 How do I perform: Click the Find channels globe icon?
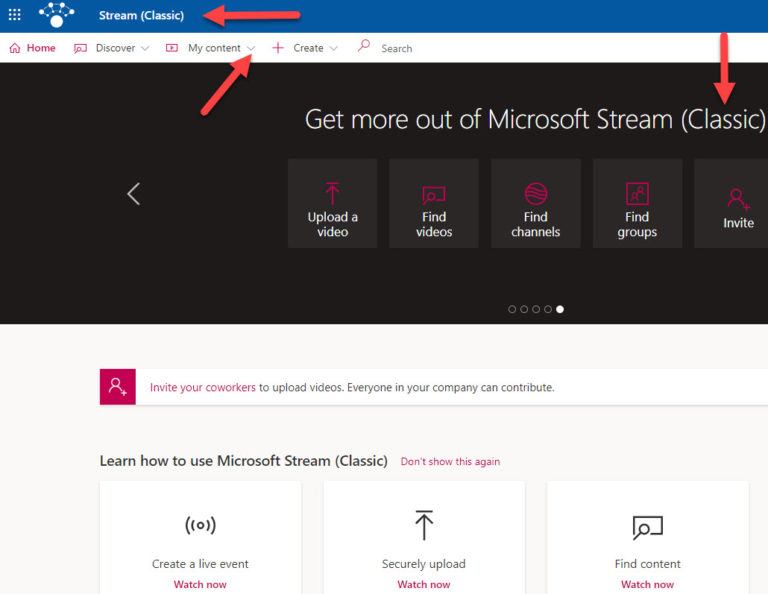(536, 194)
